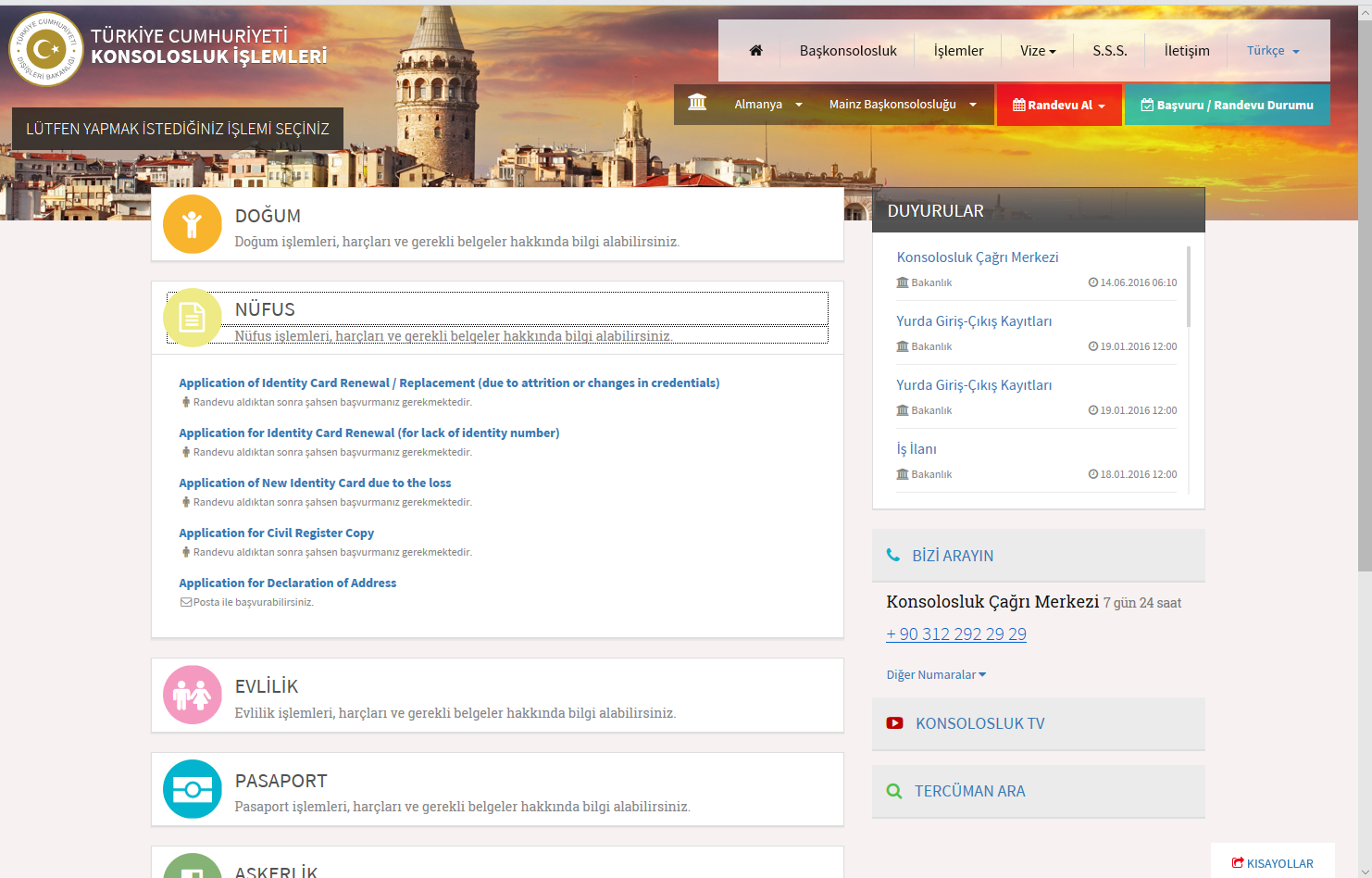The width and height of the screenshot is (1372, 878).
Task: Click the Turkish Republic emblem logo
Action: (46, 49)
